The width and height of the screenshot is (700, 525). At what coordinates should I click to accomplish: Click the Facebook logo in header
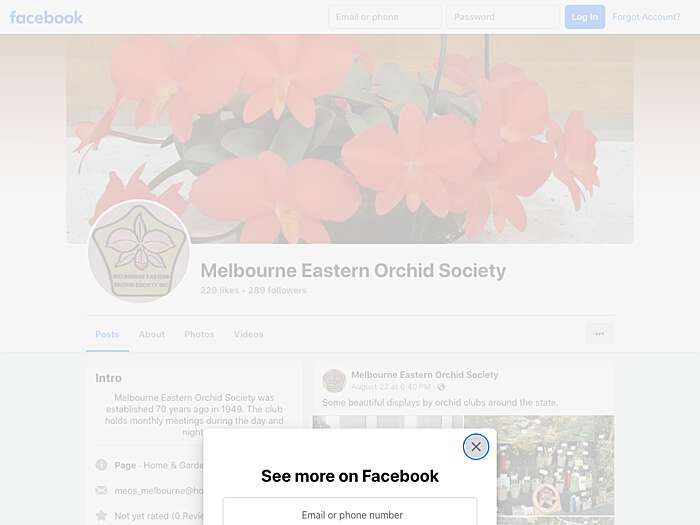coord(46,17)
